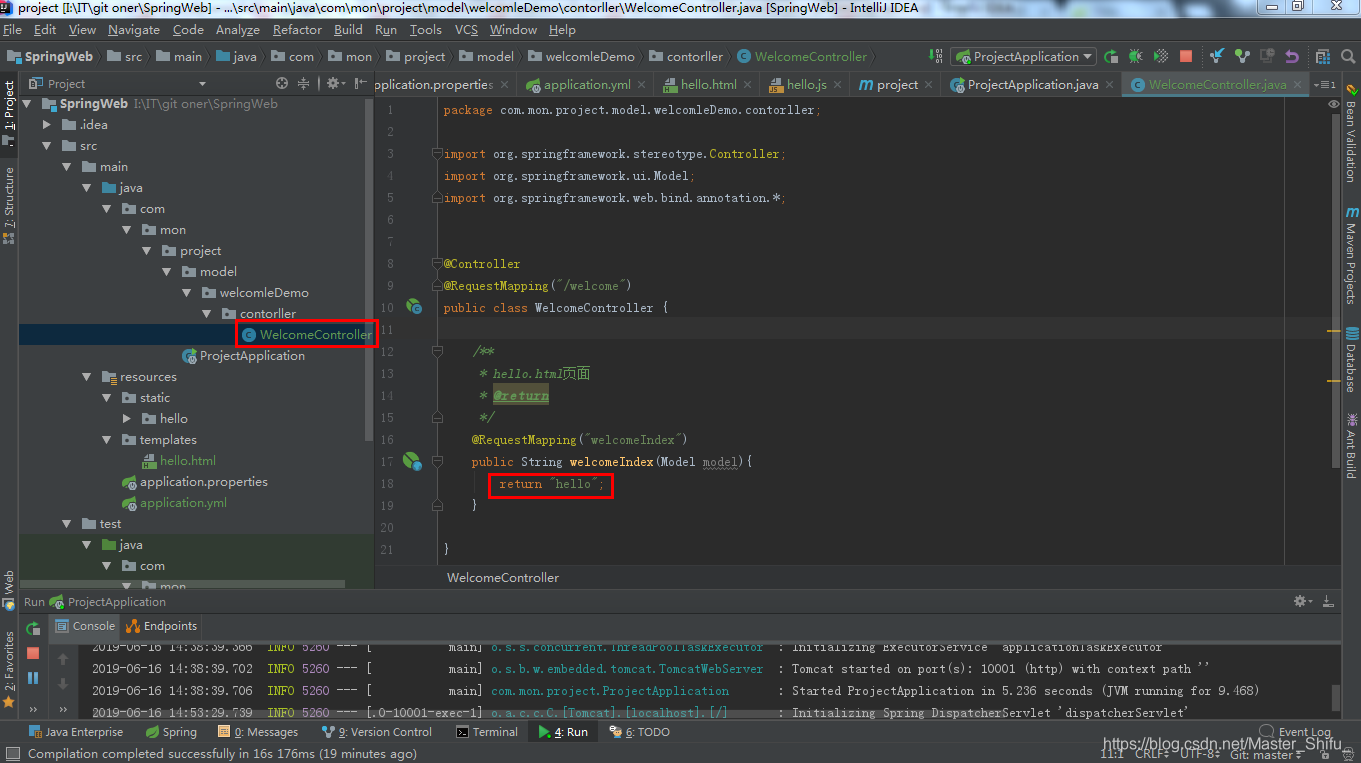1361x763 pixels.
Task: Click the Spring bean gutter icon on line 10
Action: pos(413,308)
